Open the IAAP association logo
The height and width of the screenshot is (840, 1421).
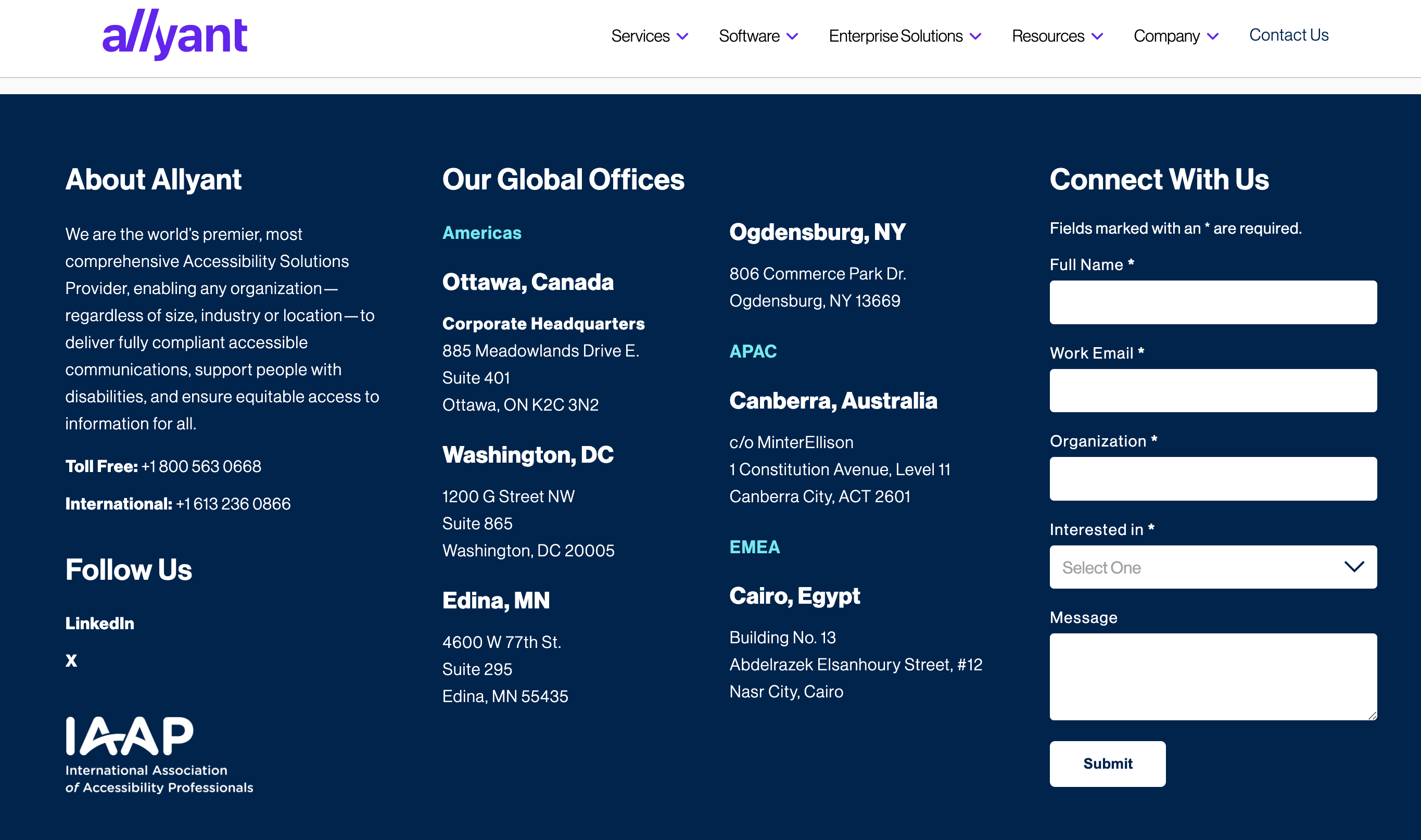tap(159, 755)
